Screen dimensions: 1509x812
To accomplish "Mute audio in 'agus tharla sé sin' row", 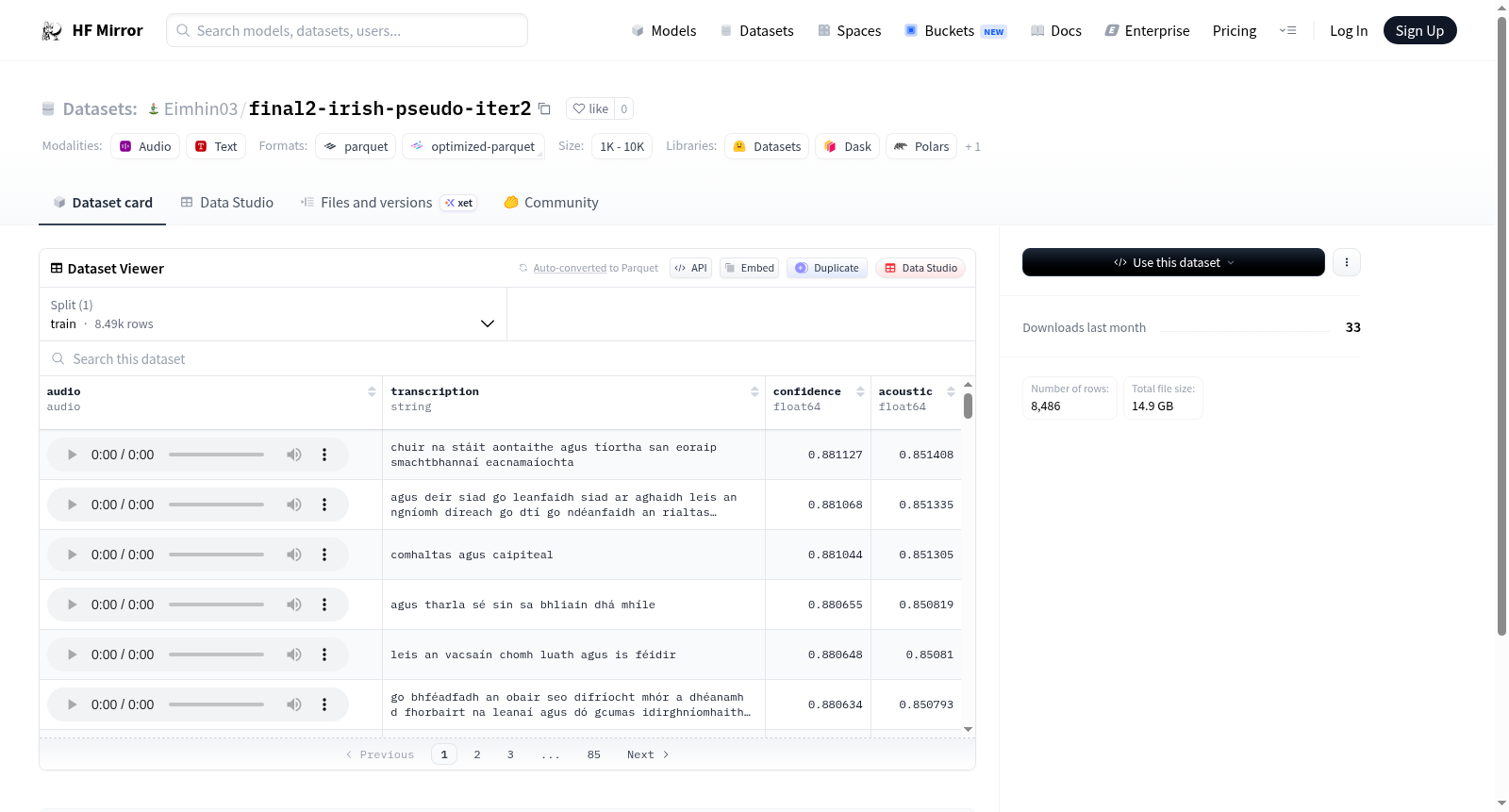I will (294, 605).
